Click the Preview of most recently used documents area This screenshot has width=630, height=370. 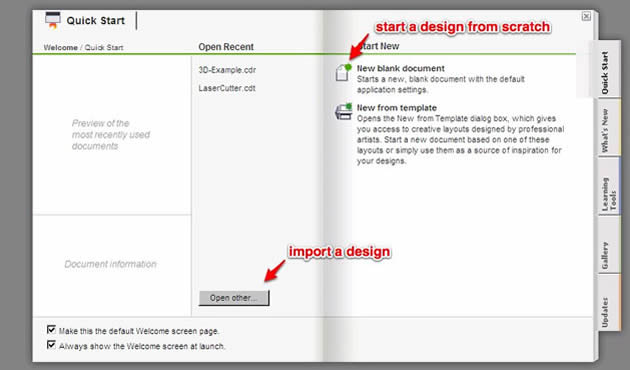pyautogui.click(x=112, y=135)
